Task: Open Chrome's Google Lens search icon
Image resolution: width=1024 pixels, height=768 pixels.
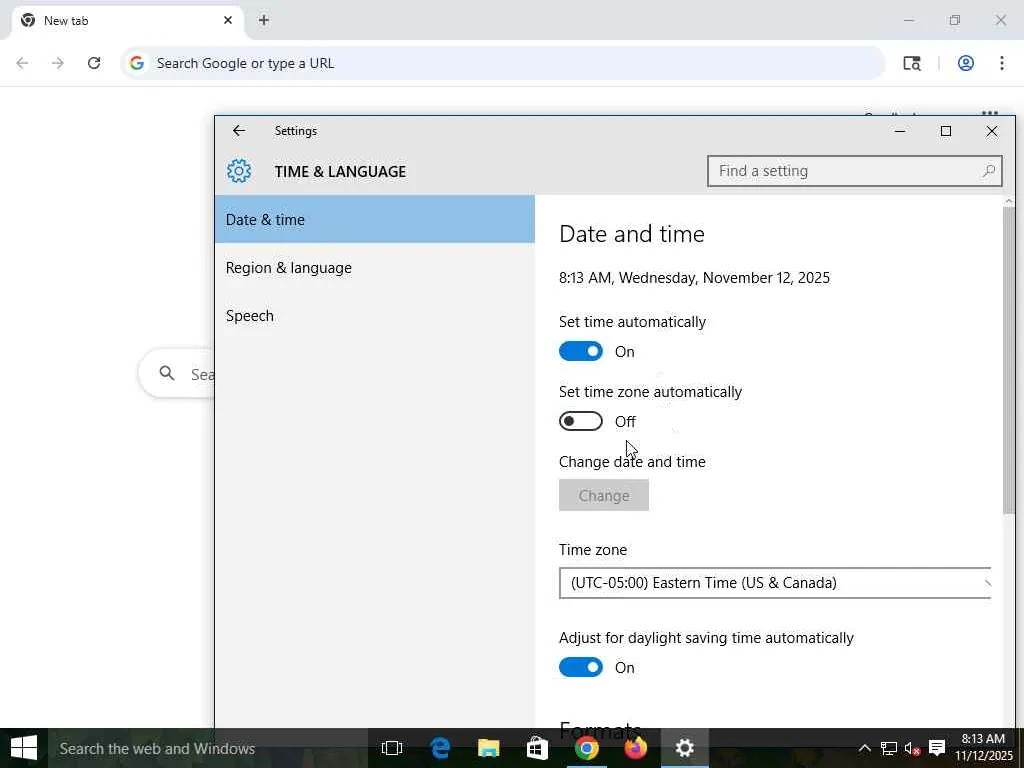Action: pos(912,63)
